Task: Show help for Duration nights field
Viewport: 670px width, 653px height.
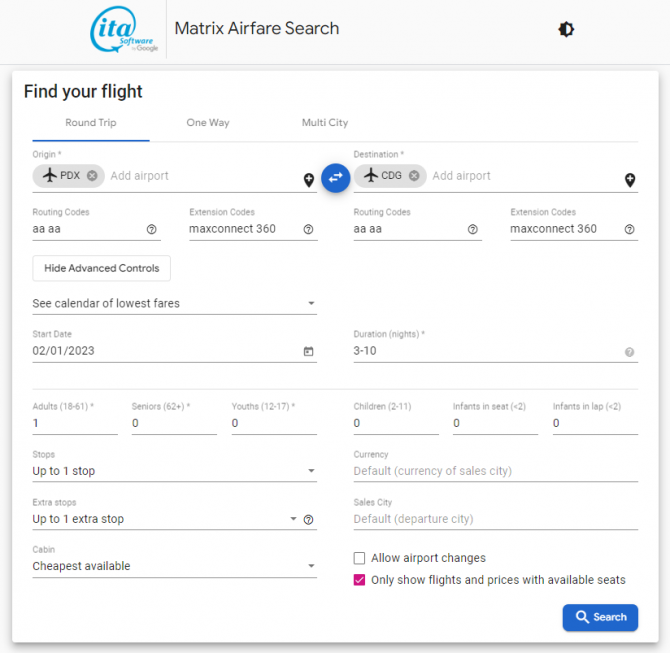Action: coord(630,352)
